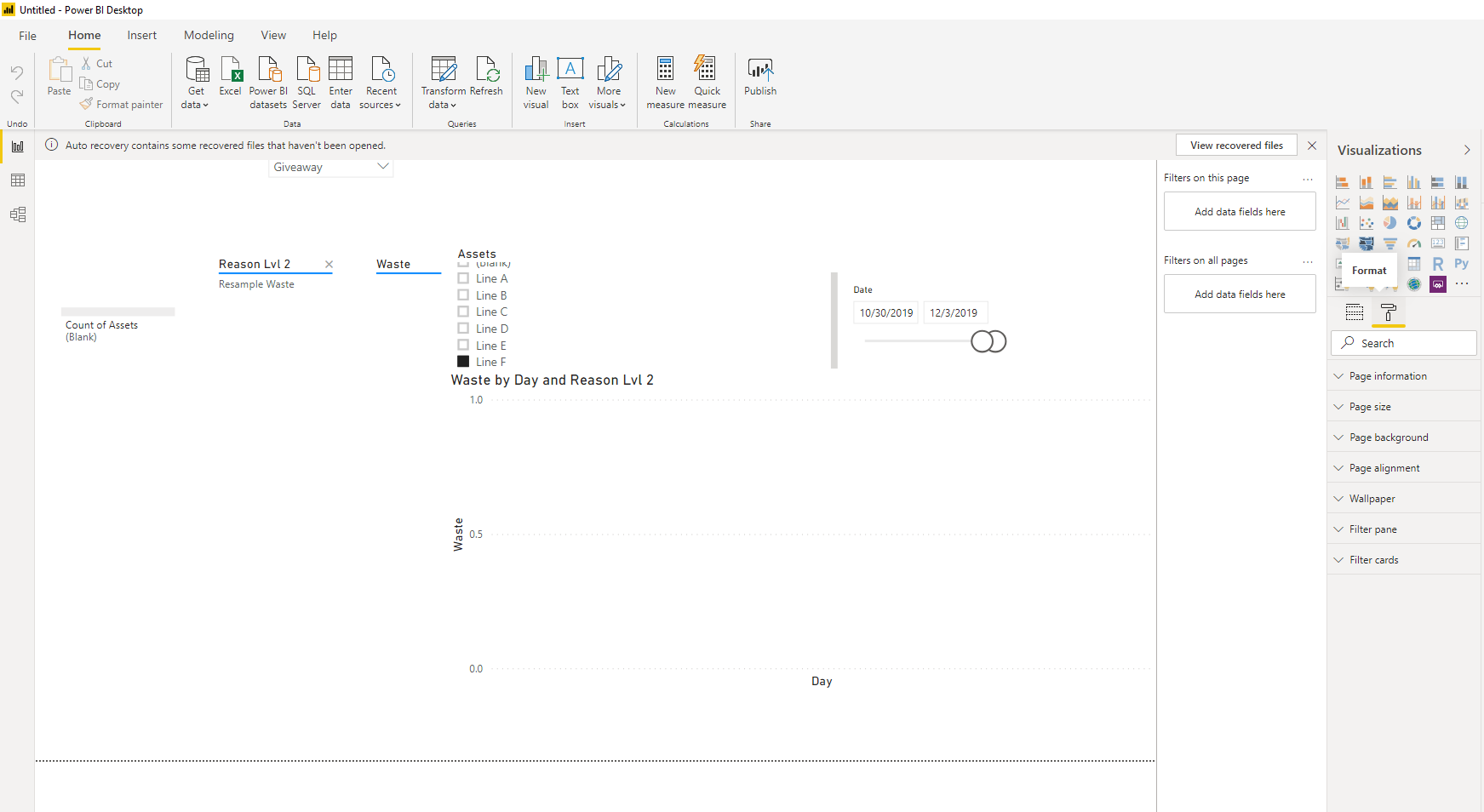The width and height of the screenshot is (1484, 812).
Task: Open Get data source picker
Action: tap(196, 83)
